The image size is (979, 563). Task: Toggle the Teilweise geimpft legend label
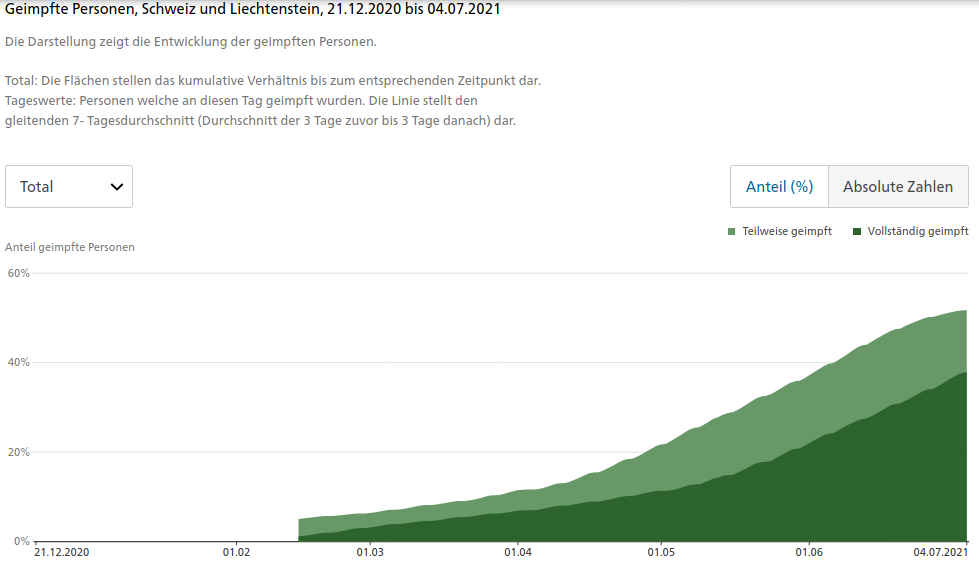point(787,231)
